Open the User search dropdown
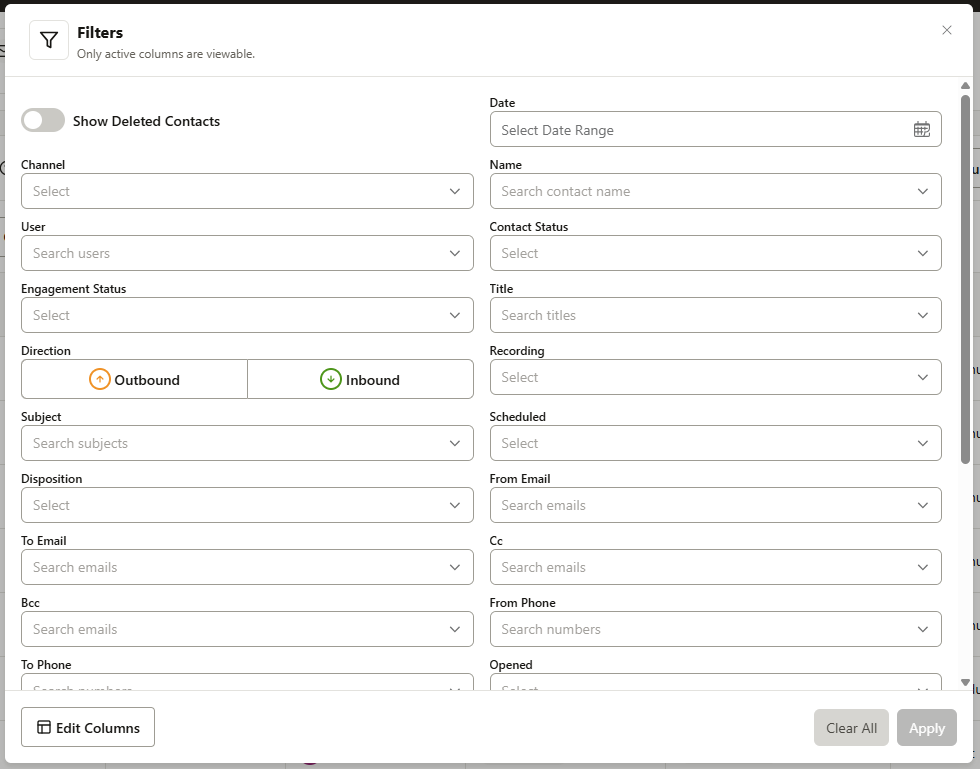Viewport: 980px width, 769px height. (x=247, y=253)
